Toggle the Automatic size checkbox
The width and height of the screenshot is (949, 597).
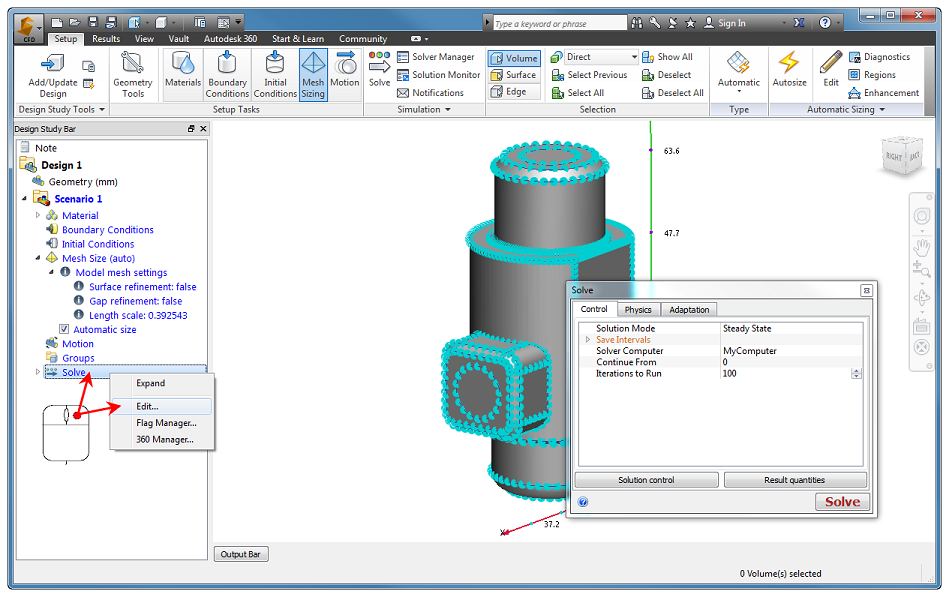(x=64, y=329)
